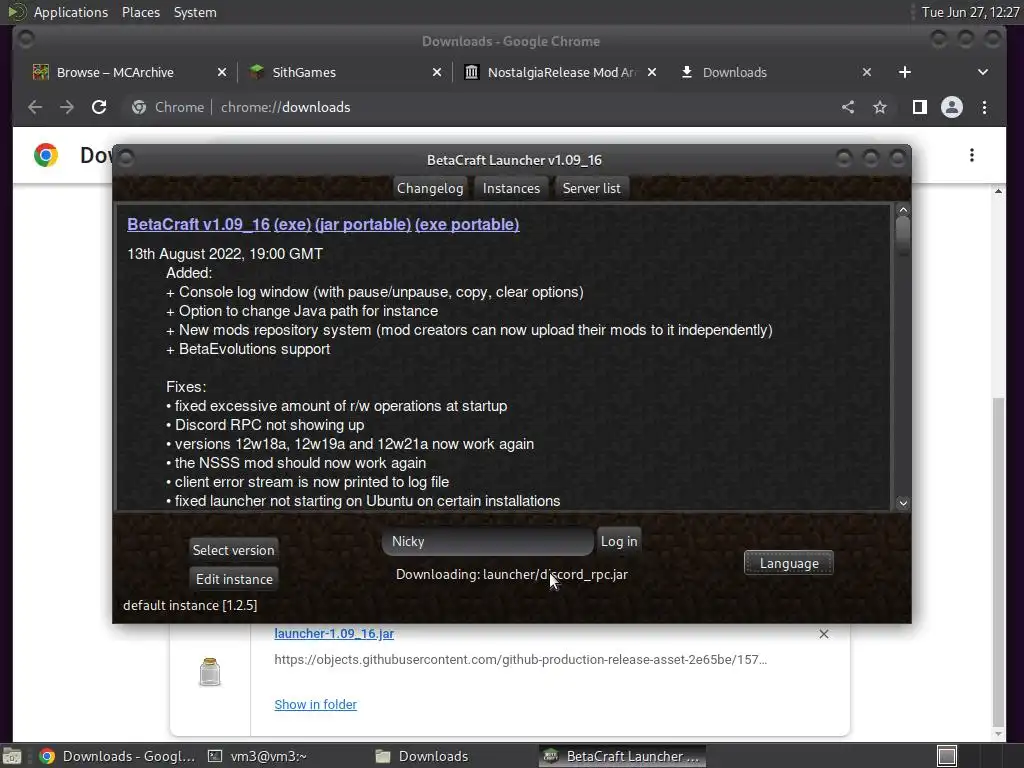Click the changelog scrollbar thumb
The image size is (1024, 768).
(903, 235)
